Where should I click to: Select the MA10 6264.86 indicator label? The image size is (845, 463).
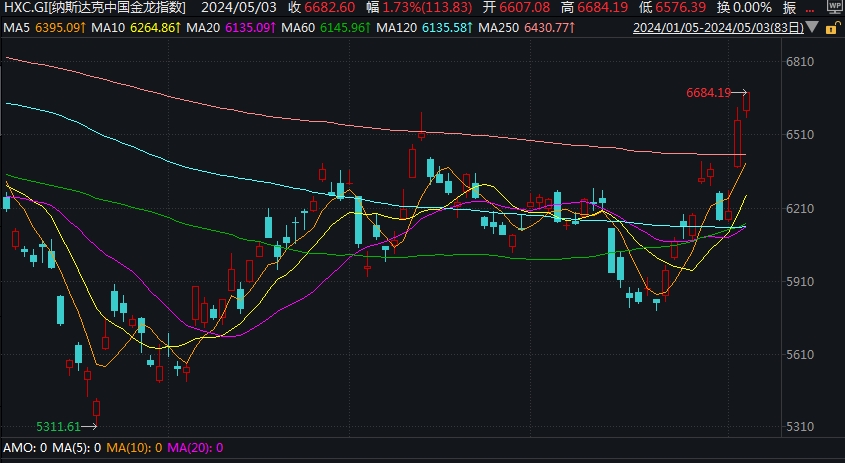(136, 27)
